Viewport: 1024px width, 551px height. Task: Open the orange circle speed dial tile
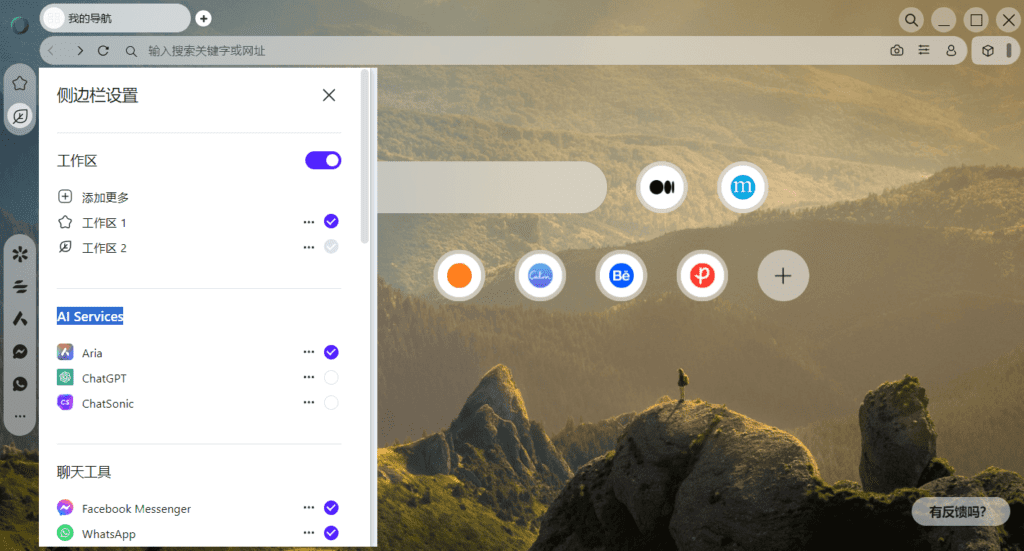459,276
